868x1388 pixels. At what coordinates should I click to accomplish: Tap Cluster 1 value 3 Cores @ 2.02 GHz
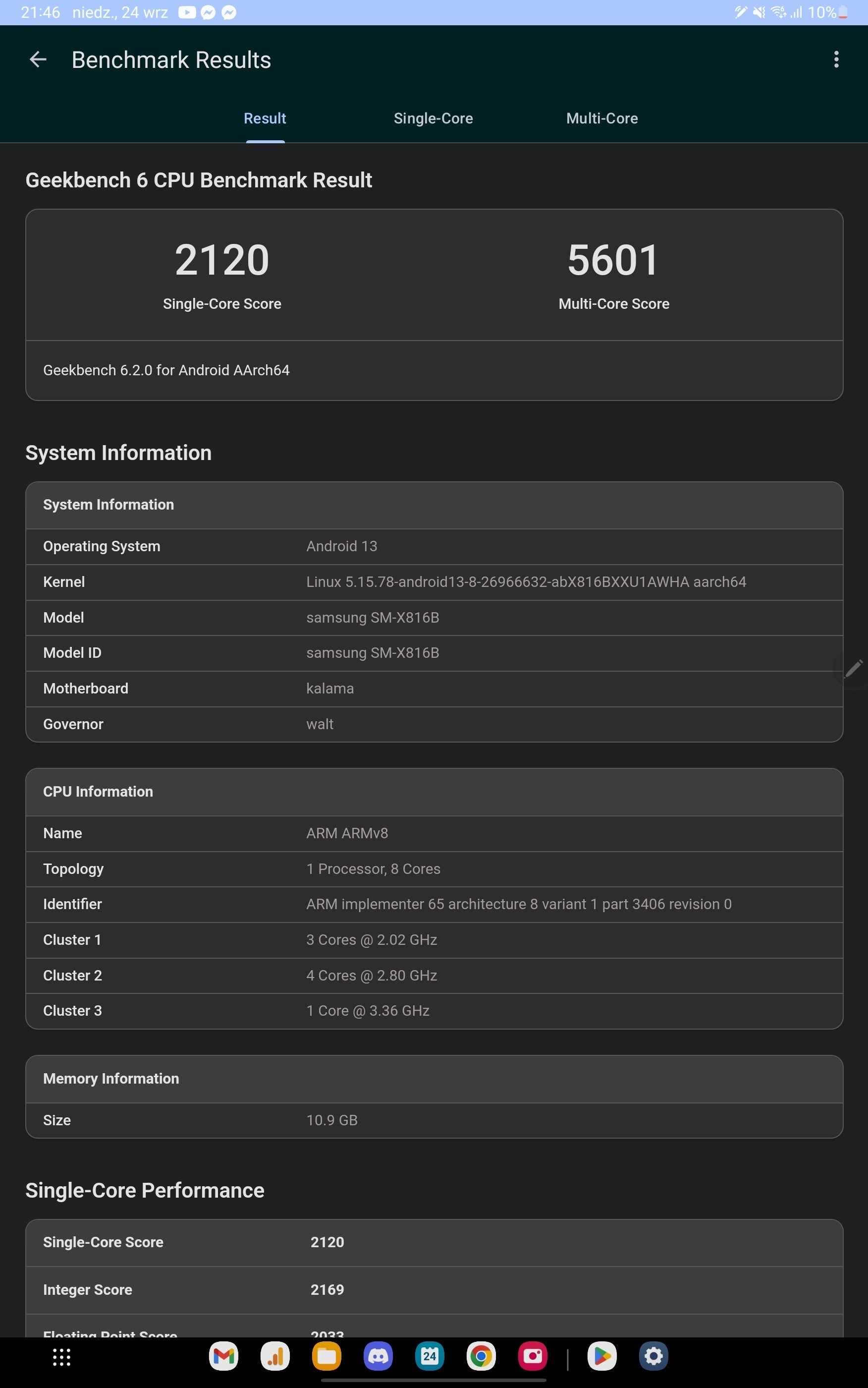(372, 939)
